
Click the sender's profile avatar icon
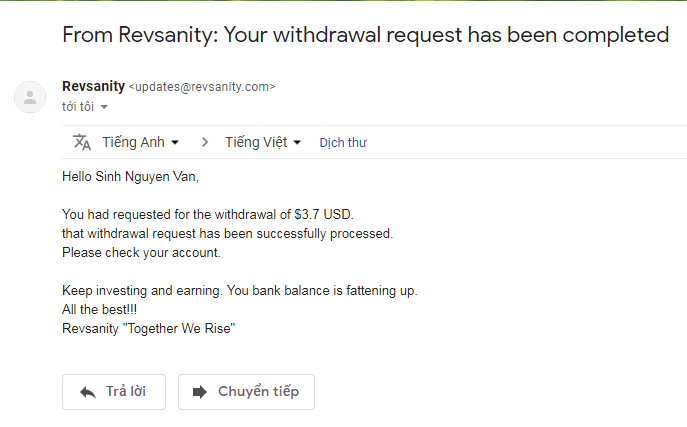tap(30, 96)
